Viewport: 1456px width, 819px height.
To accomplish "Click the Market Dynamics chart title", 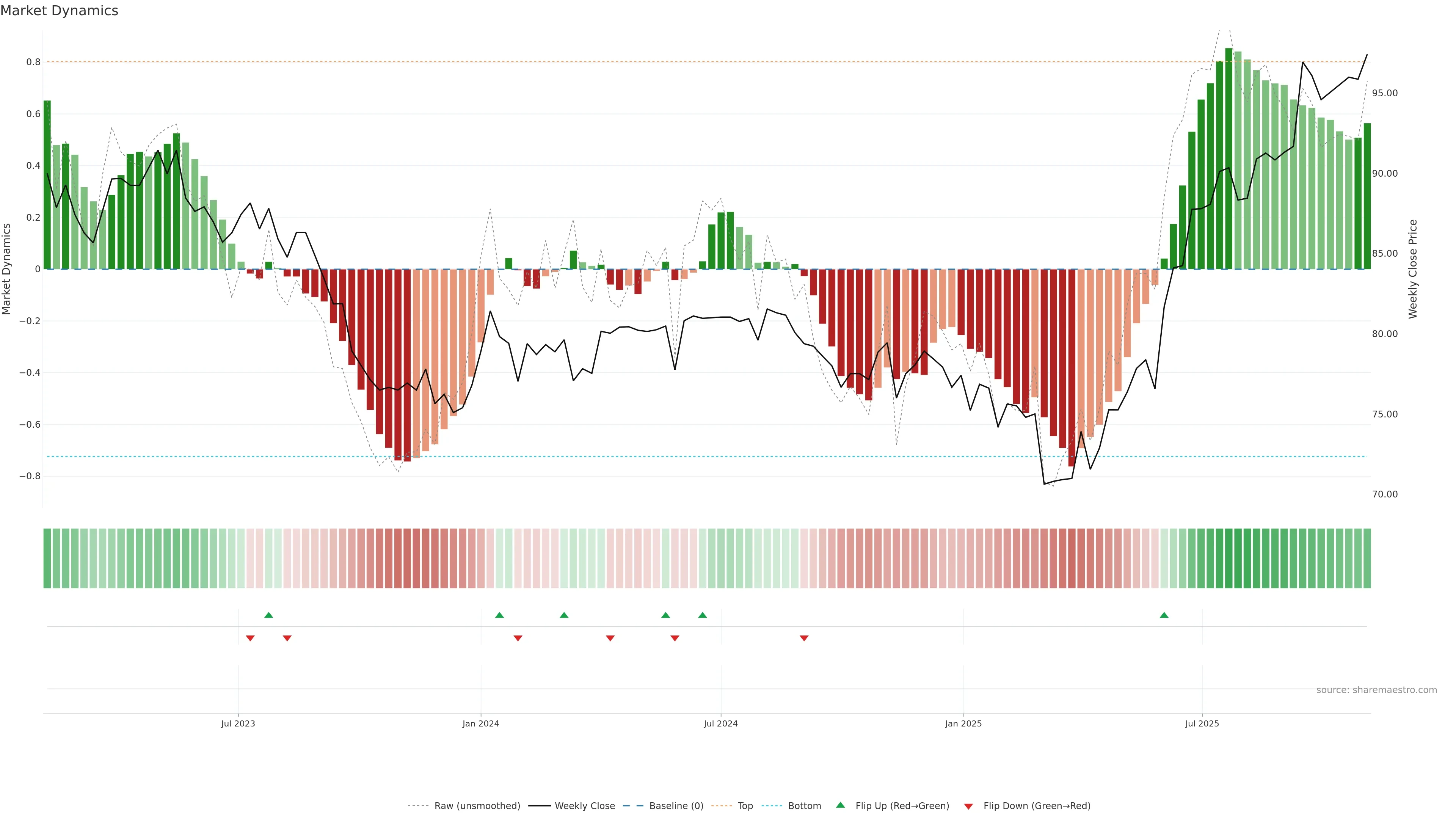I will [x=60, y=11].
